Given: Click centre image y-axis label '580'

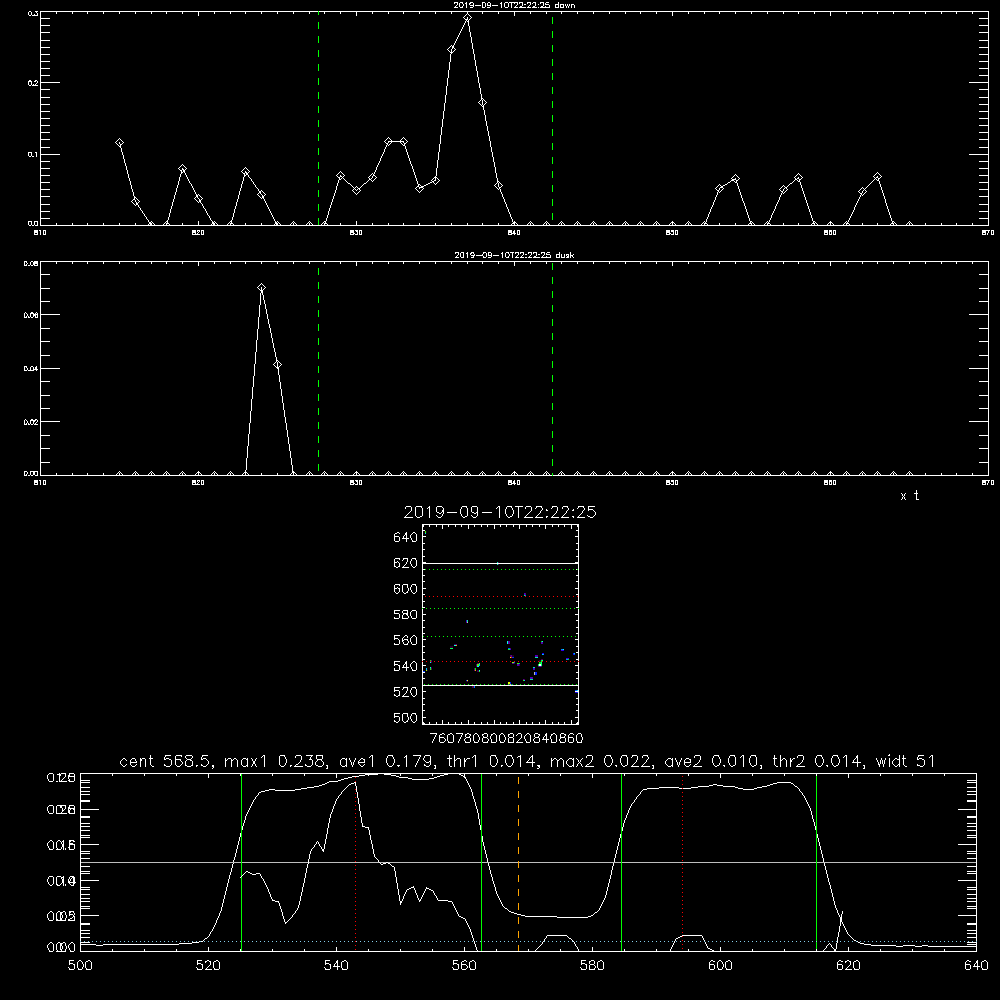Looking at the screenshot, I should pos(406,615).
